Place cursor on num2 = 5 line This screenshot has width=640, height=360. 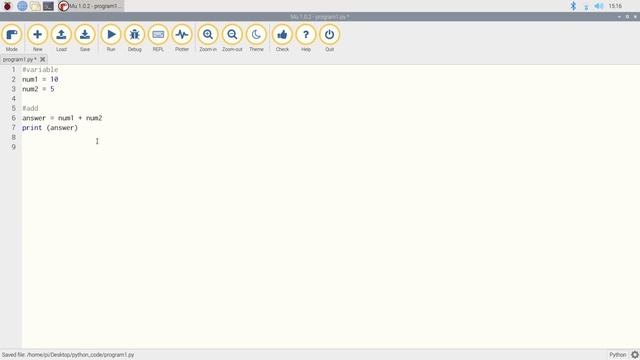[38, 89]
